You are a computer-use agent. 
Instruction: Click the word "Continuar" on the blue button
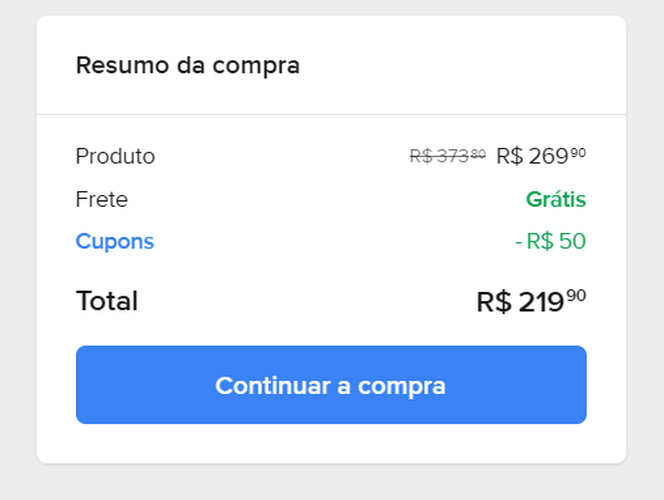coord(262,385)
